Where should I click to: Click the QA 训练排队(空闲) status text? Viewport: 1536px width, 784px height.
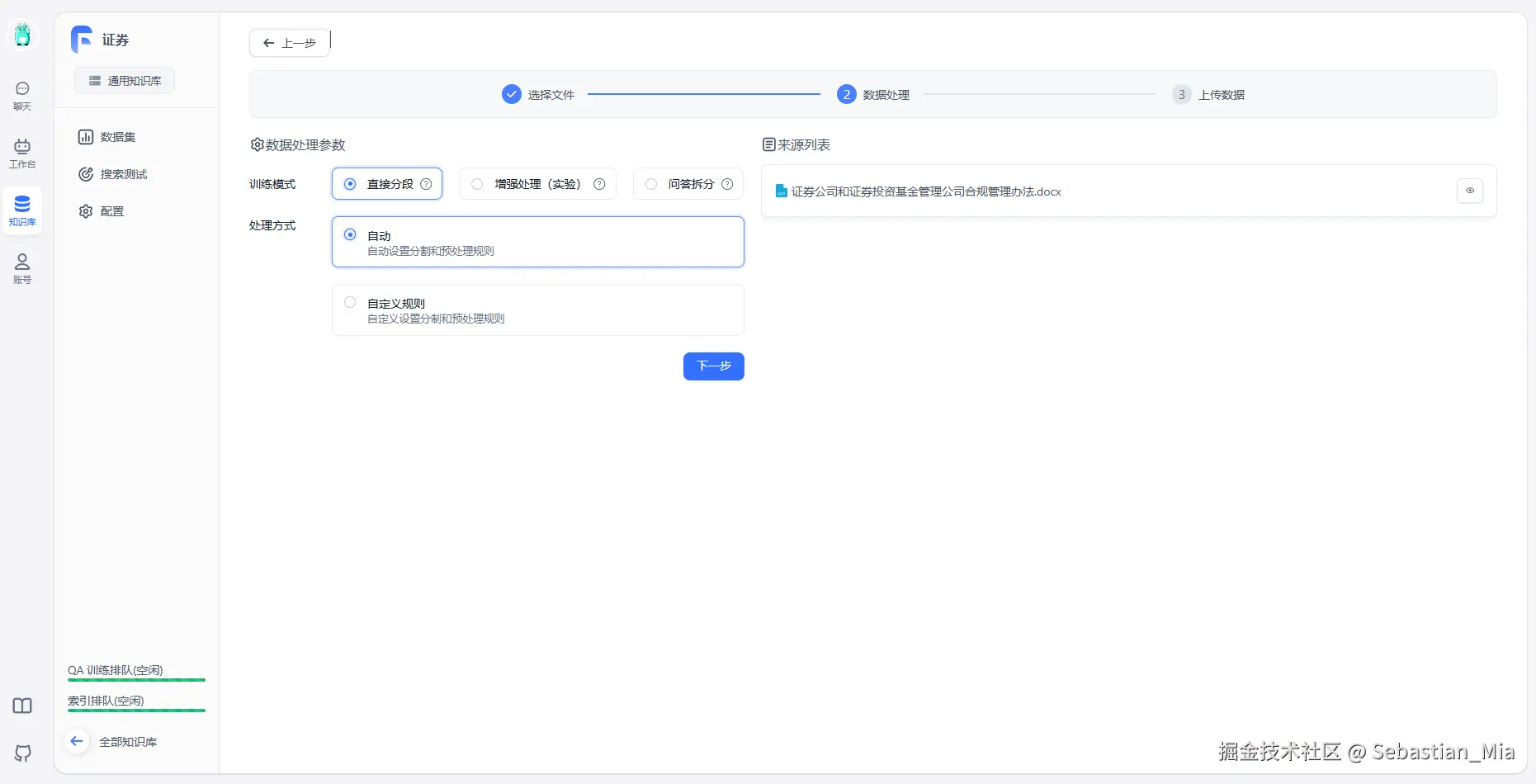116,670
